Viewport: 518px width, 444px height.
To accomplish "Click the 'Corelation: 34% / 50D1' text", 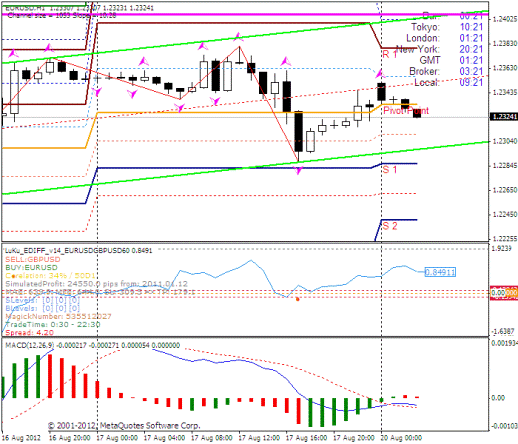I will tap(50, 276).
